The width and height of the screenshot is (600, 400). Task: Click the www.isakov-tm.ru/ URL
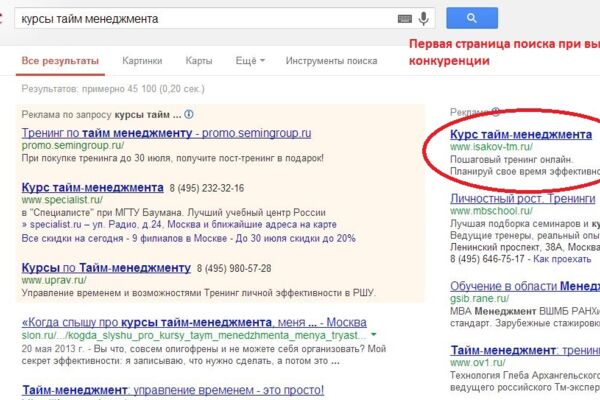coord(491,147)
